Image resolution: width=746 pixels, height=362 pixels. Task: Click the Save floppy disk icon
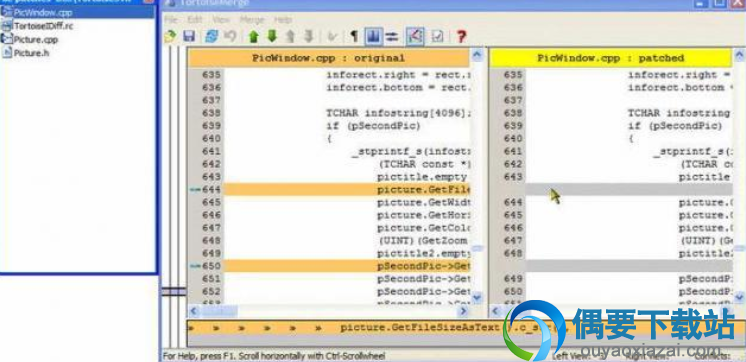[x=189, y=36]
